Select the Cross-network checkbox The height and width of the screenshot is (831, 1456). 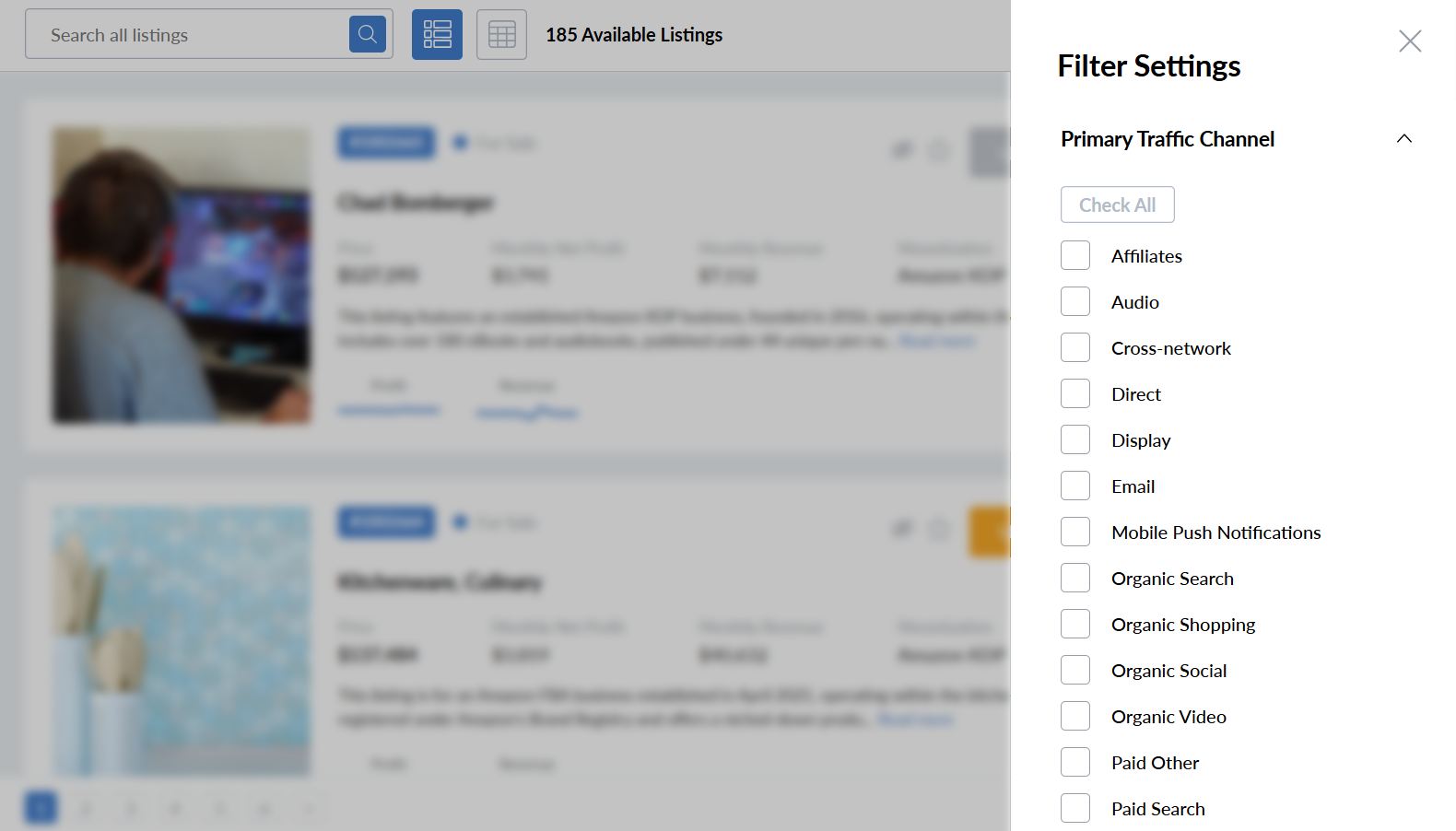(1075, 347)
